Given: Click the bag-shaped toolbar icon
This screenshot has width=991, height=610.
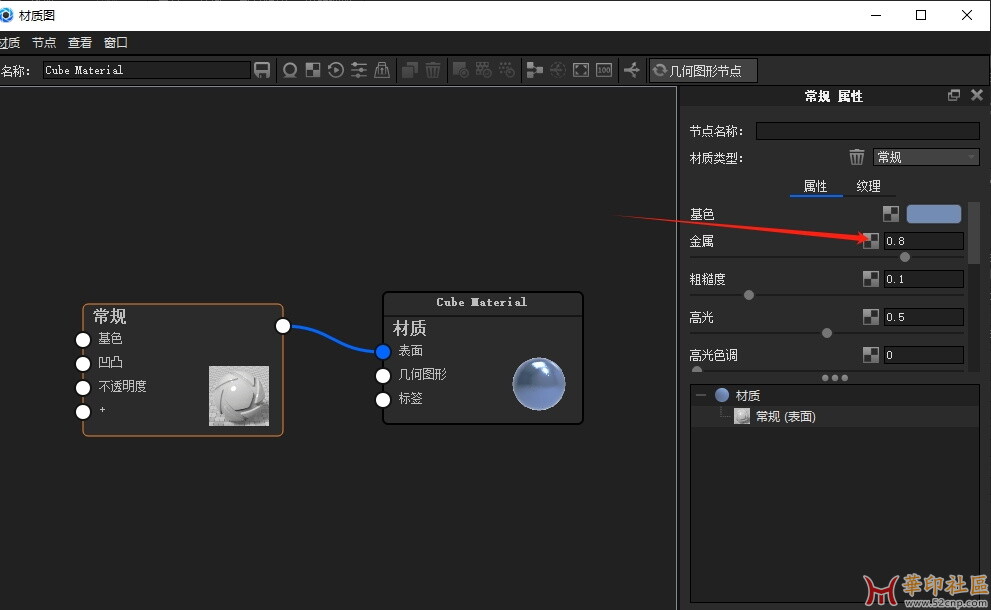Looking at the screenshot, I should (x=382, y=70).
